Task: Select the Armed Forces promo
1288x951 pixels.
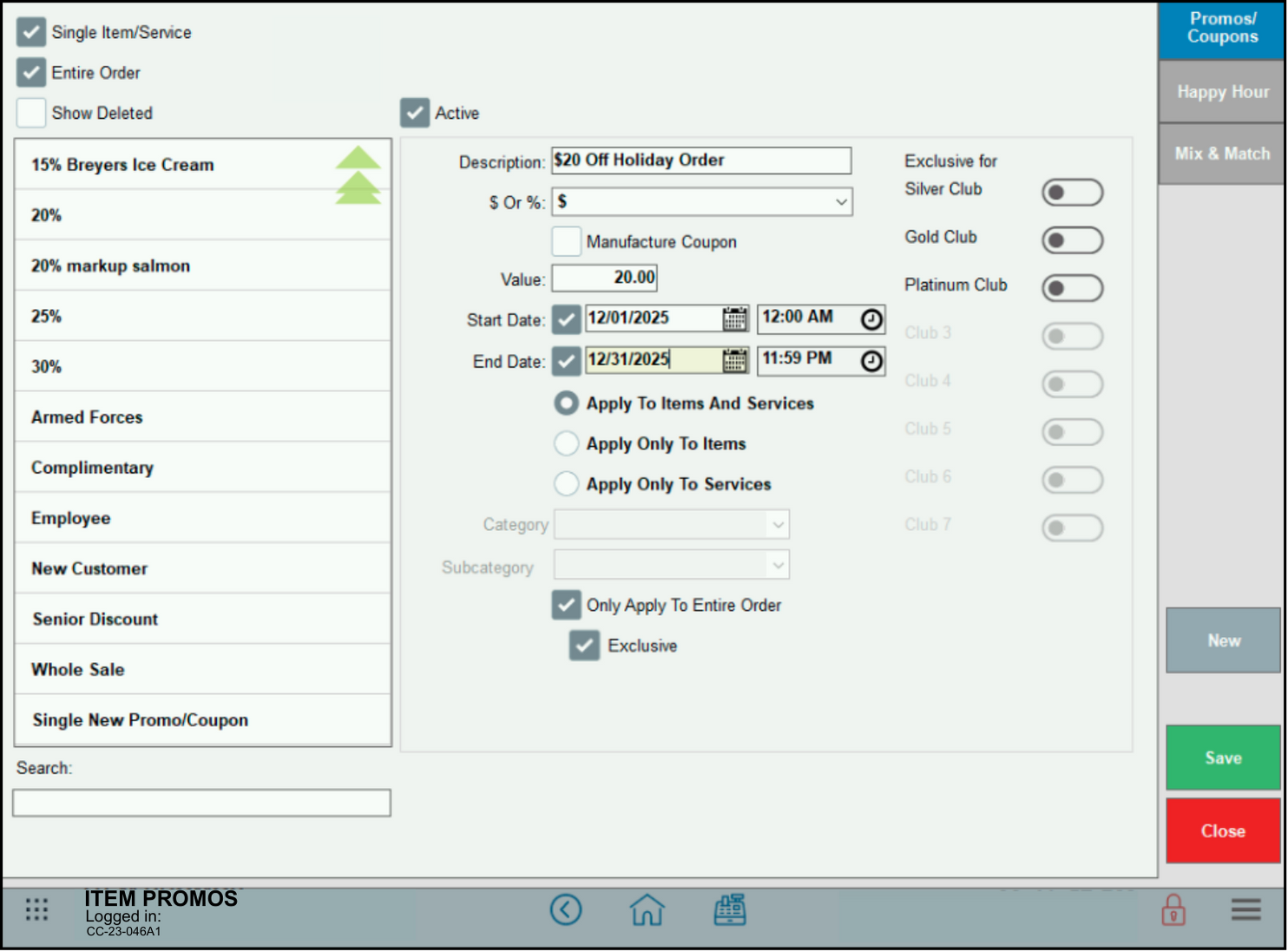Action: point(202,416)
